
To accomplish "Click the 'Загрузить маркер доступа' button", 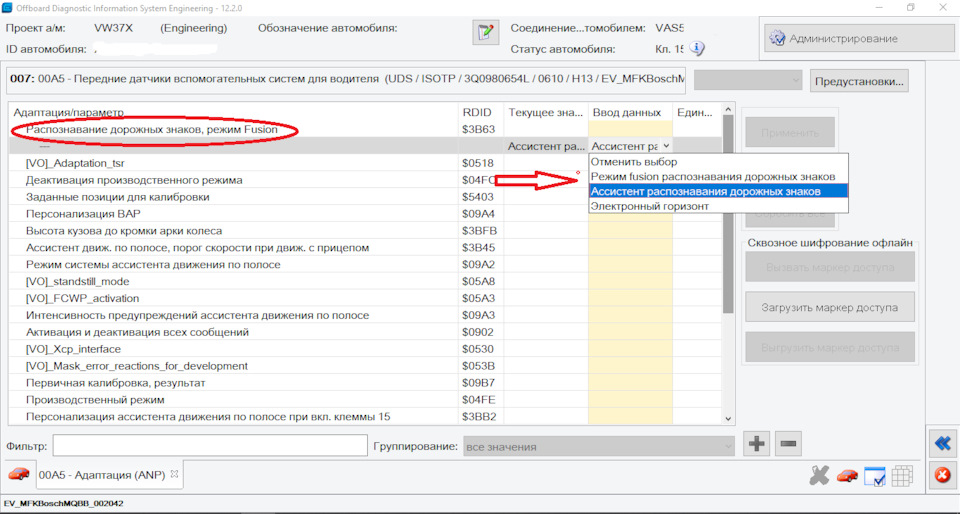I will [x=830, y=307].
